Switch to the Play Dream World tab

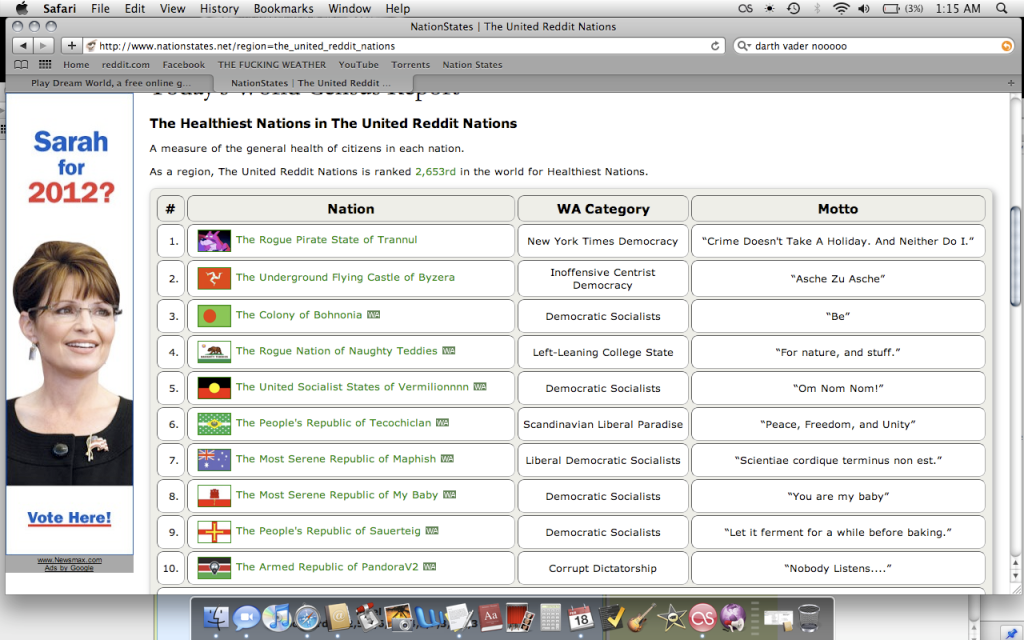(109, 83)
